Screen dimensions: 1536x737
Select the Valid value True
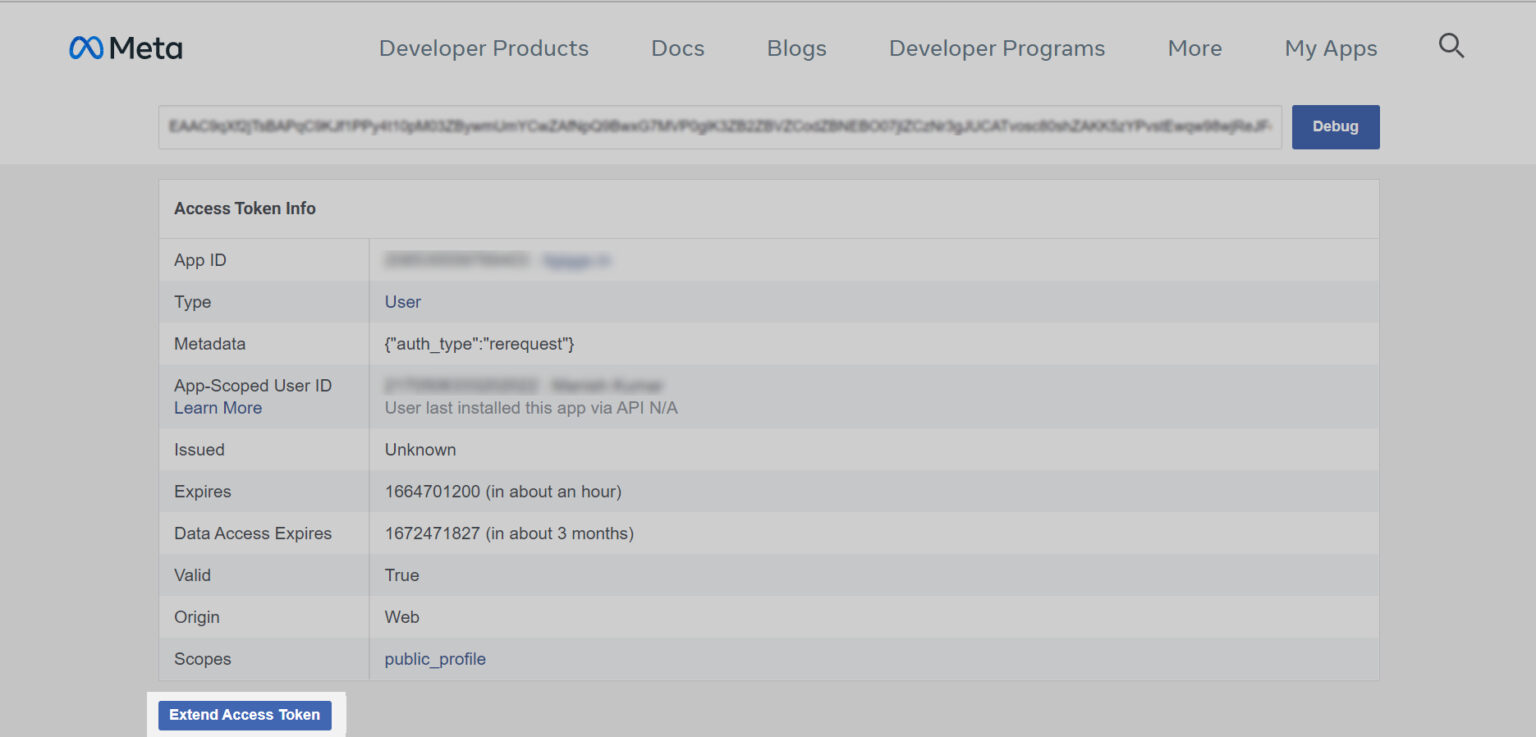point(402,575)
